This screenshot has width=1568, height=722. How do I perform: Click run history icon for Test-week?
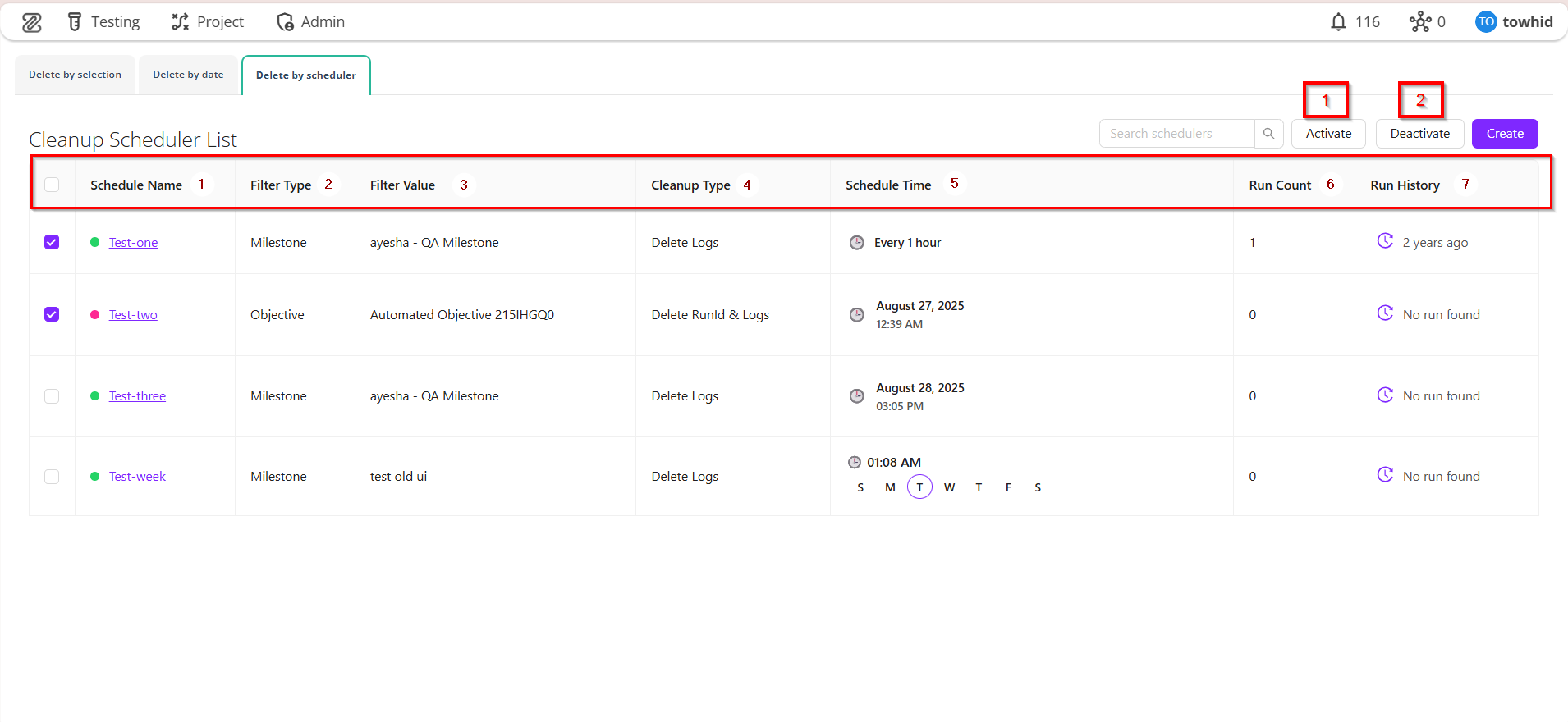[x=1385, y=475]
